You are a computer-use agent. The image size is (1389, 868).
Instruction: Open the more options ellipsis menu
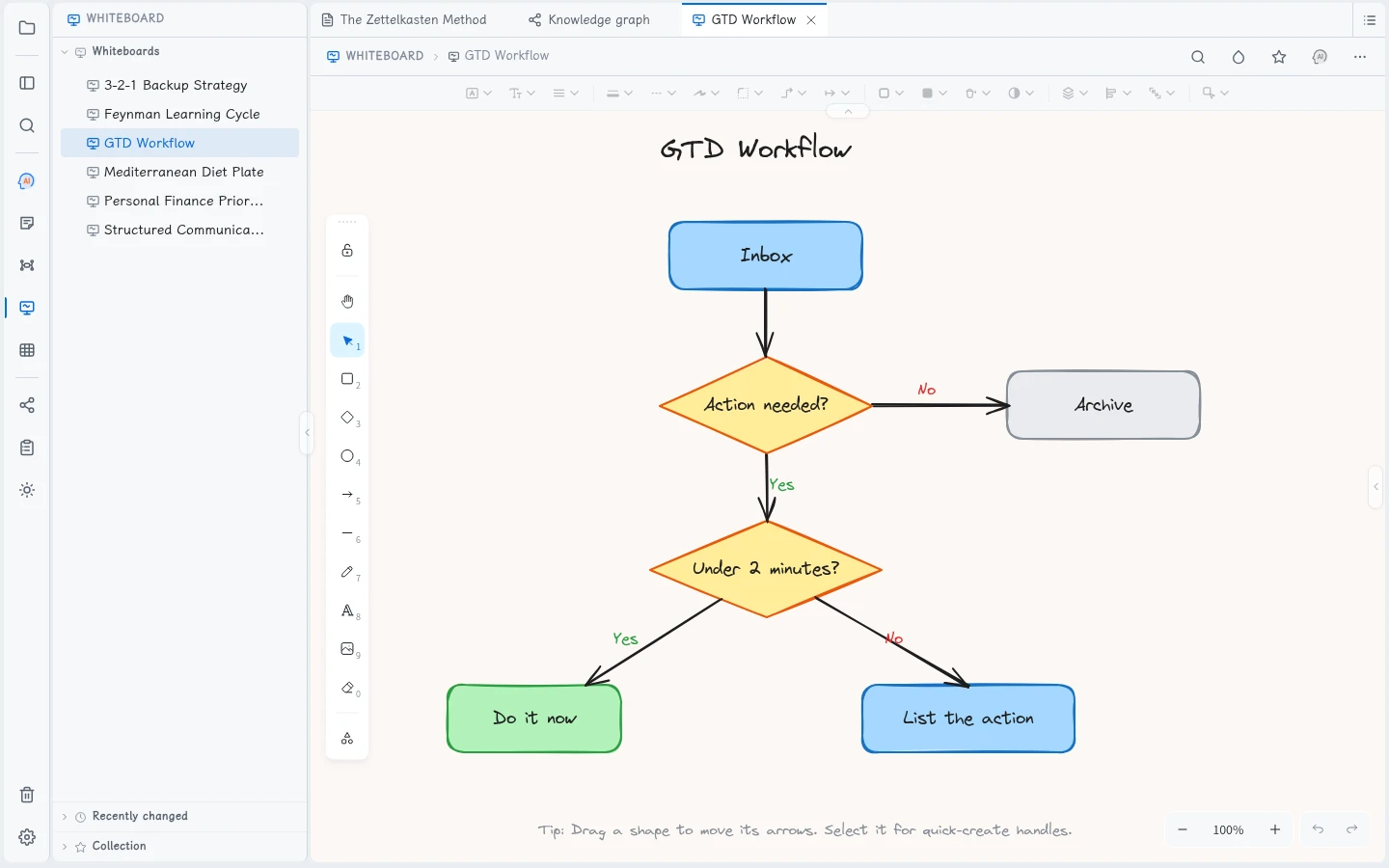[1360, 57]
